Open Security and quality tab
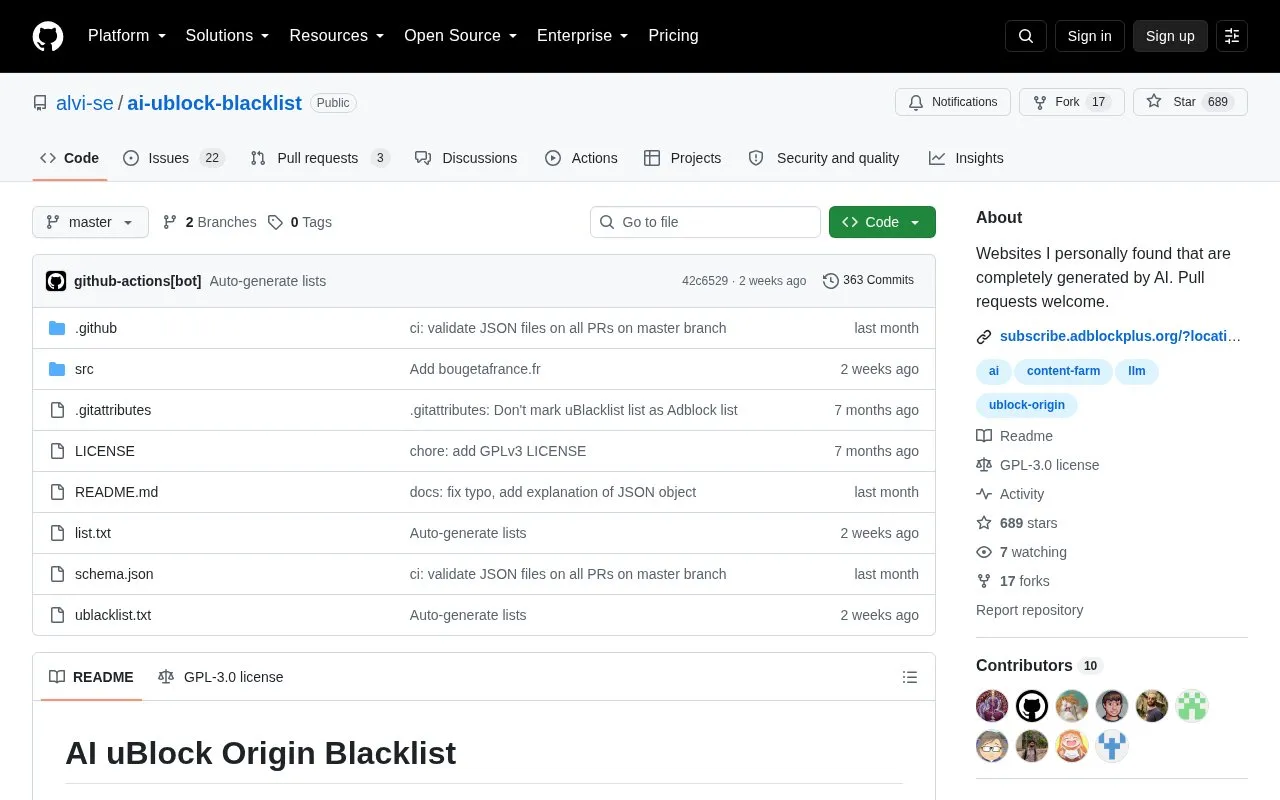 click(824, 158)
